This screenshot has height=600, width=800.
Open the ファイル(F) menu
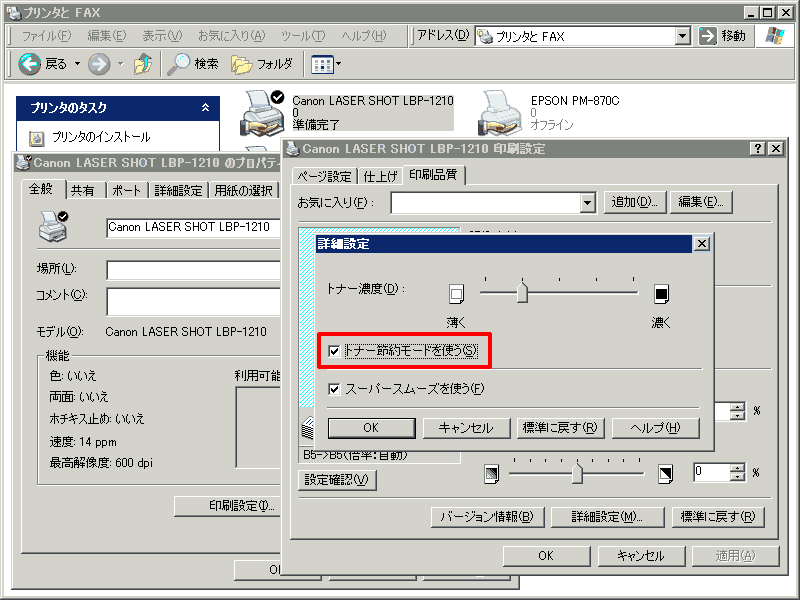(x=46, y=36)
